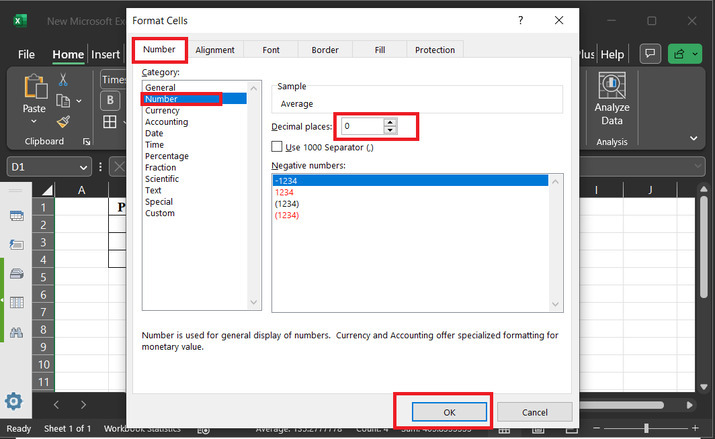This screenshot has width=715, height=439.
Task: Select the Text category
Action: [x=153, y=190]
